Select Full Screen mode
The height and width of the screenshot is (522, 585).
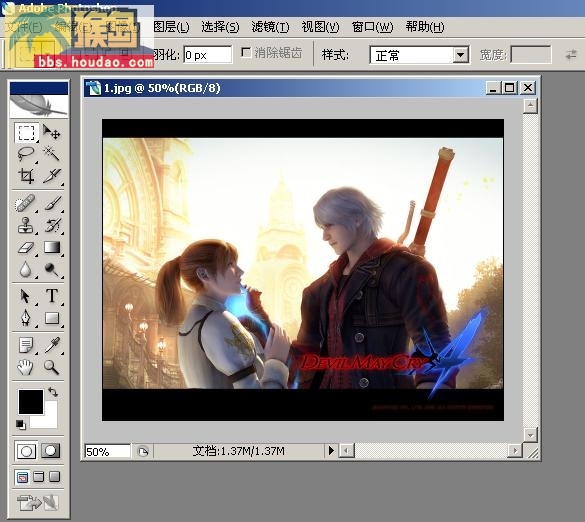54,476
